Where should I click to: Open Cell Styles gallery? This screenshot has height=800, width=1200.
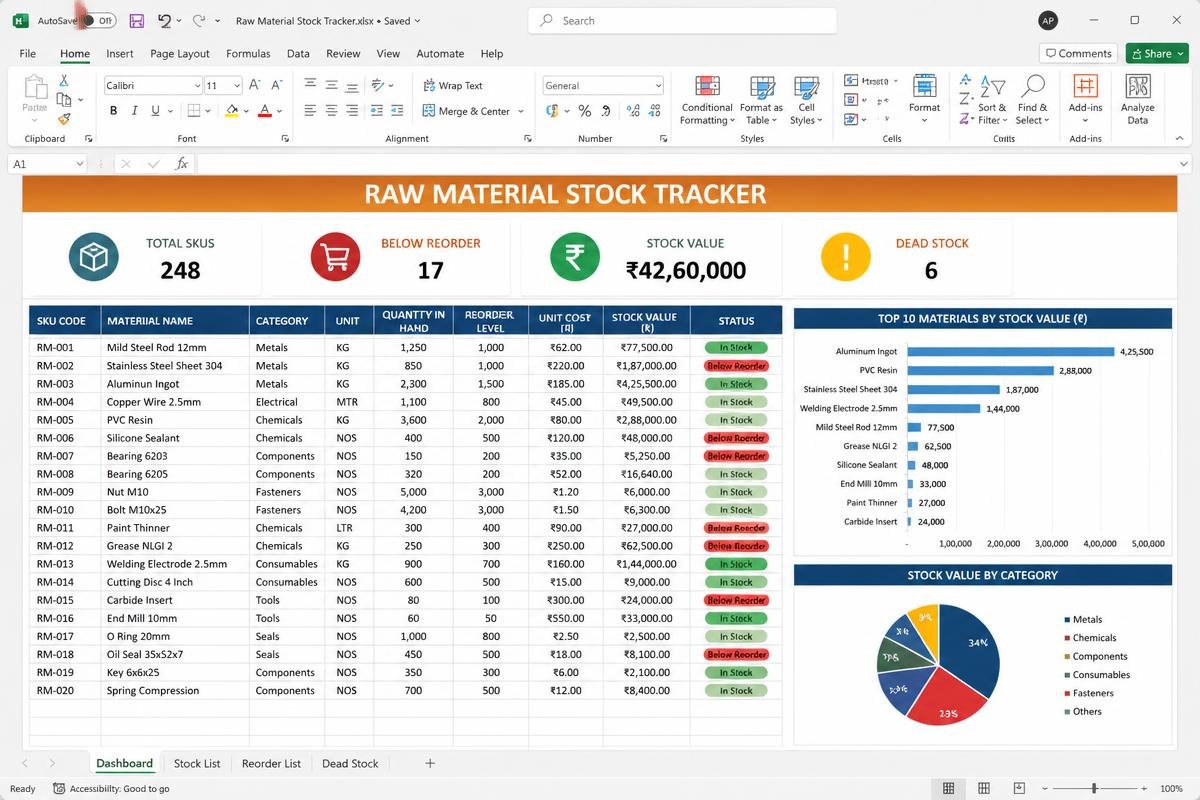coord(806,100)
